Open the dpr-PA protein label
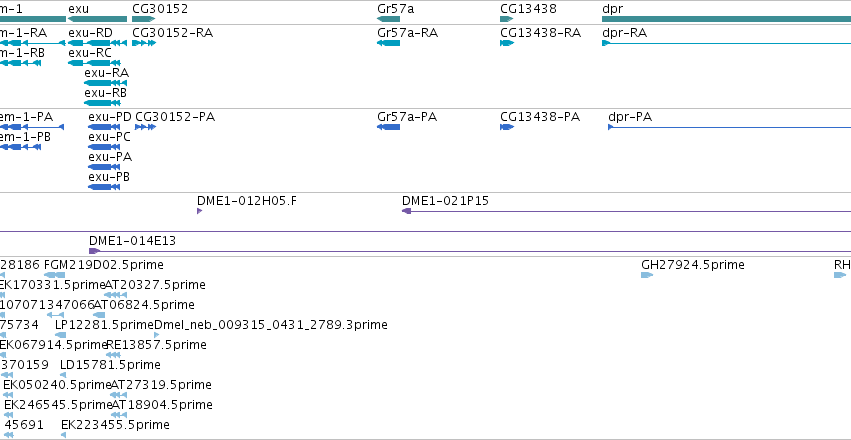 [x=630, y=117]
